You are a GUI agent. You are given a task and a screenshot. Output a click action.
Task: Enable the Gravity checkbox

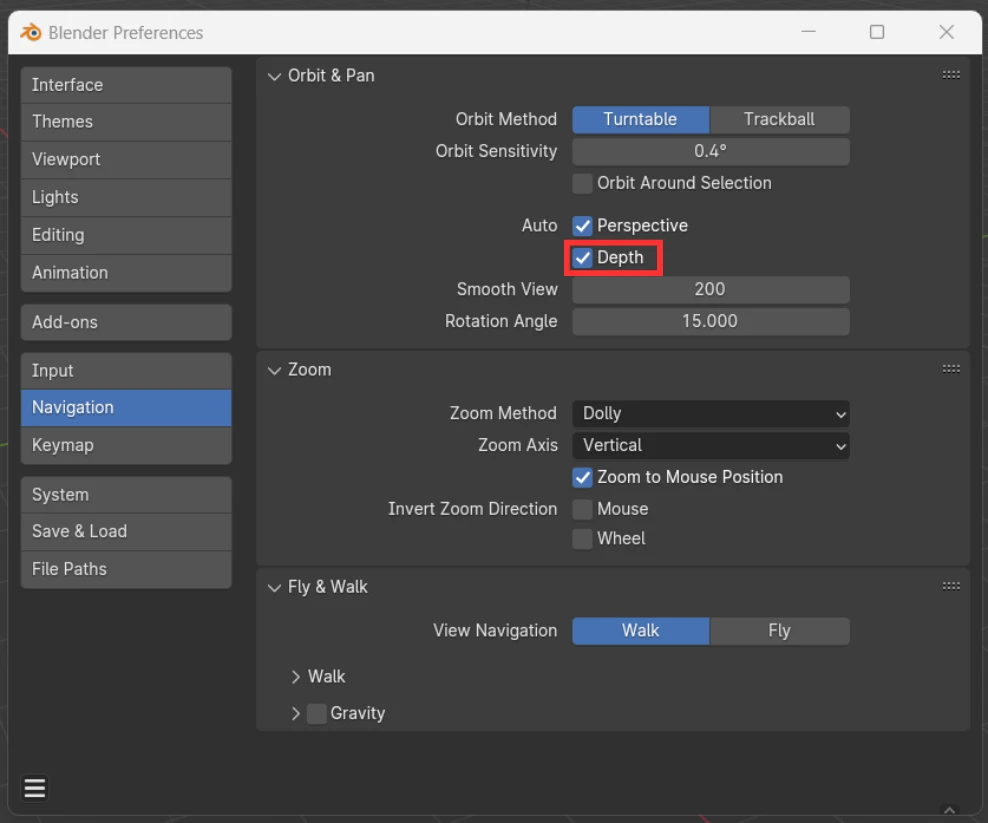[x=316, y=713]
